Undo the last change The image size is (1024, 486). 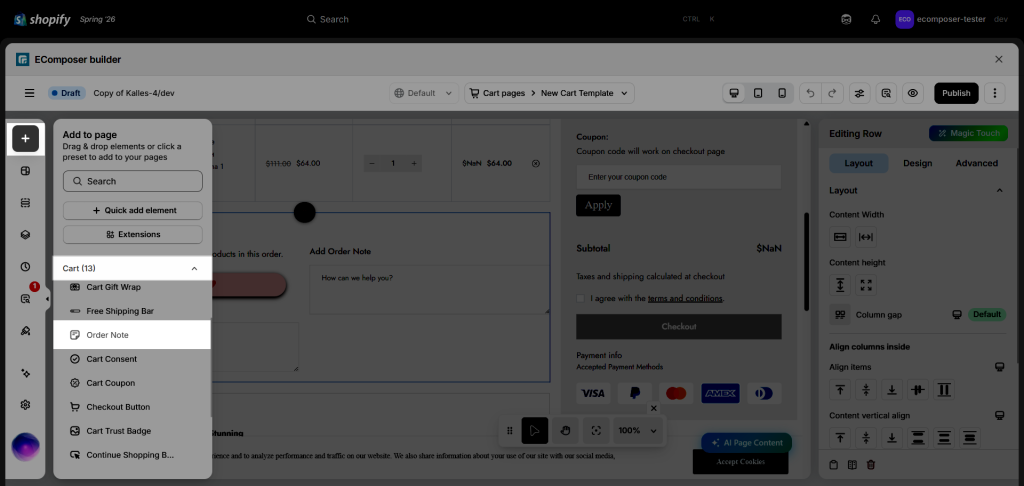pyautogui.click(x=810, y=93)
